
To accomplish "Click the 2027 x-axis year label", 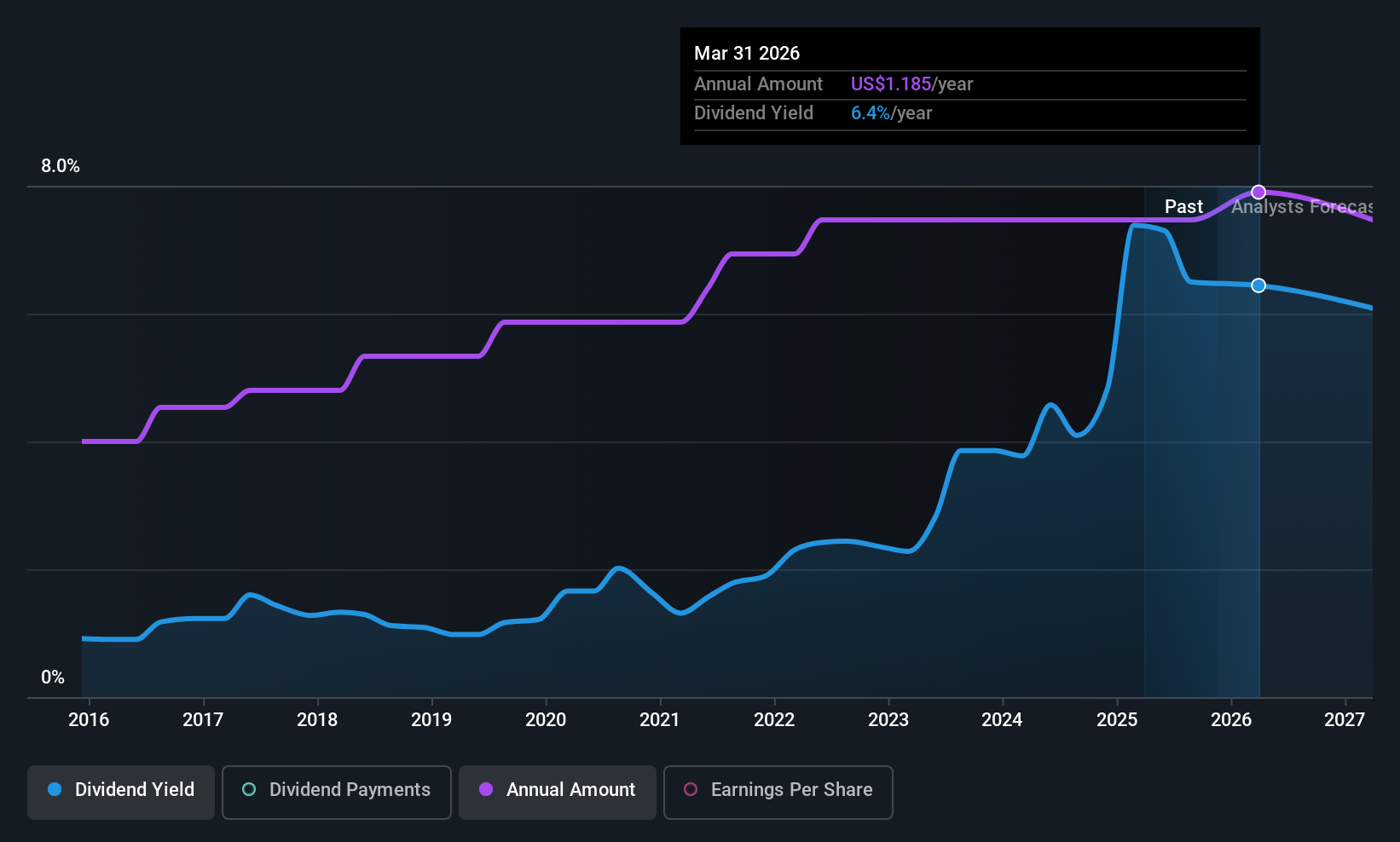I will click(1345, 720).
